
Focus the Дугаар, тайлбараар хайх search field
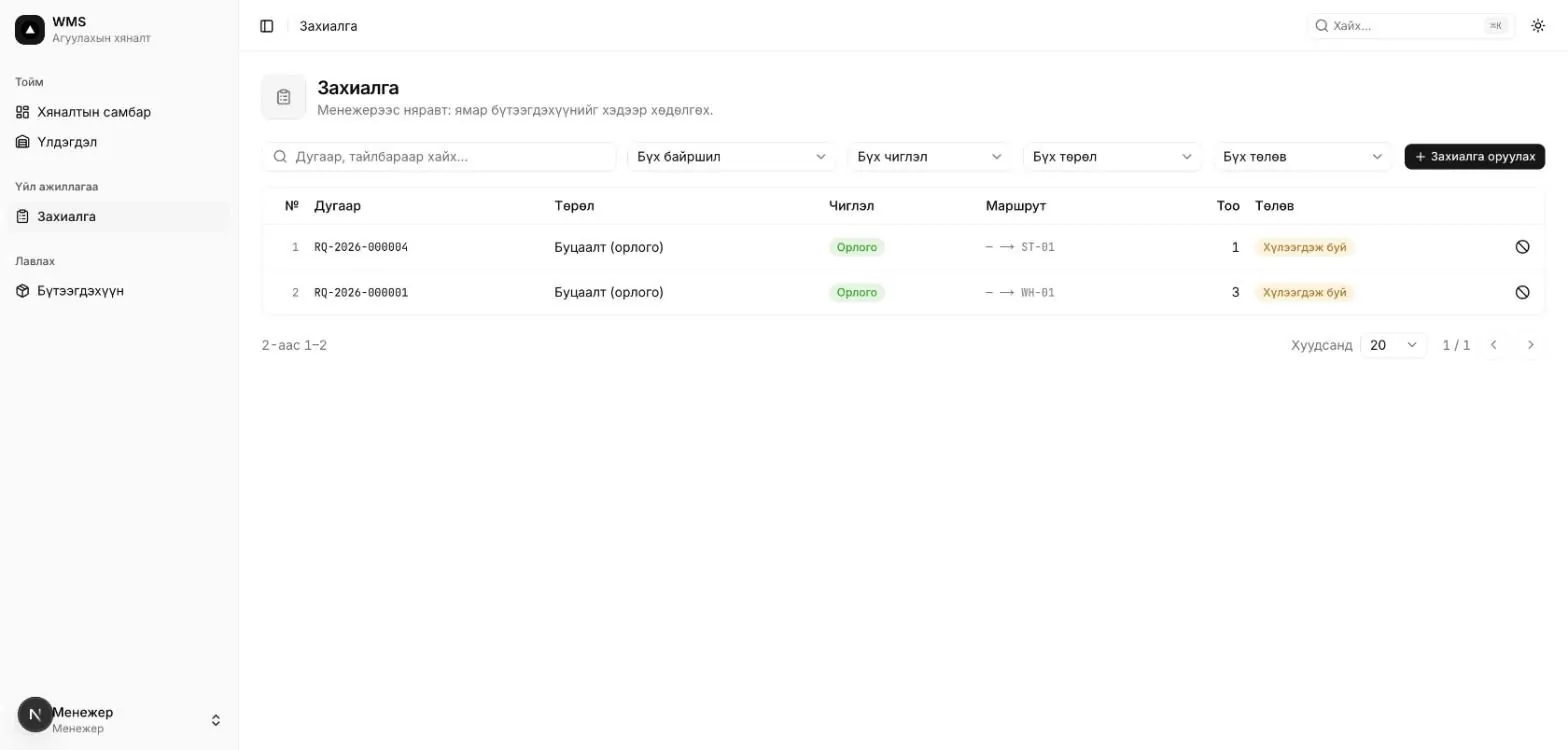tap(440, 157)
